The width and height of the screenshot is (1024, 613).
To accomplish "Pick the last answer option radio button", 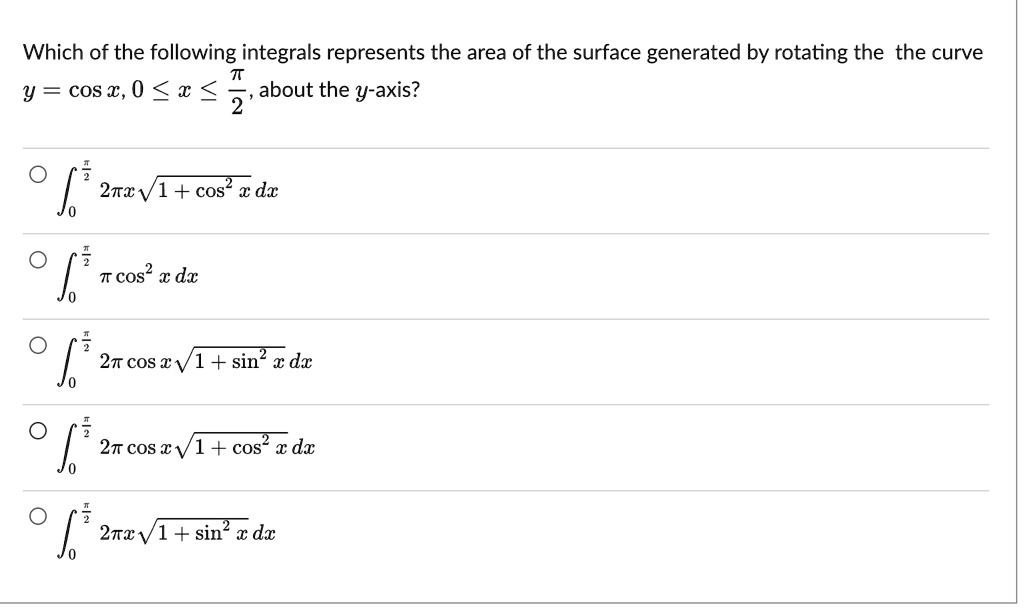I will [x=38, y=514].
